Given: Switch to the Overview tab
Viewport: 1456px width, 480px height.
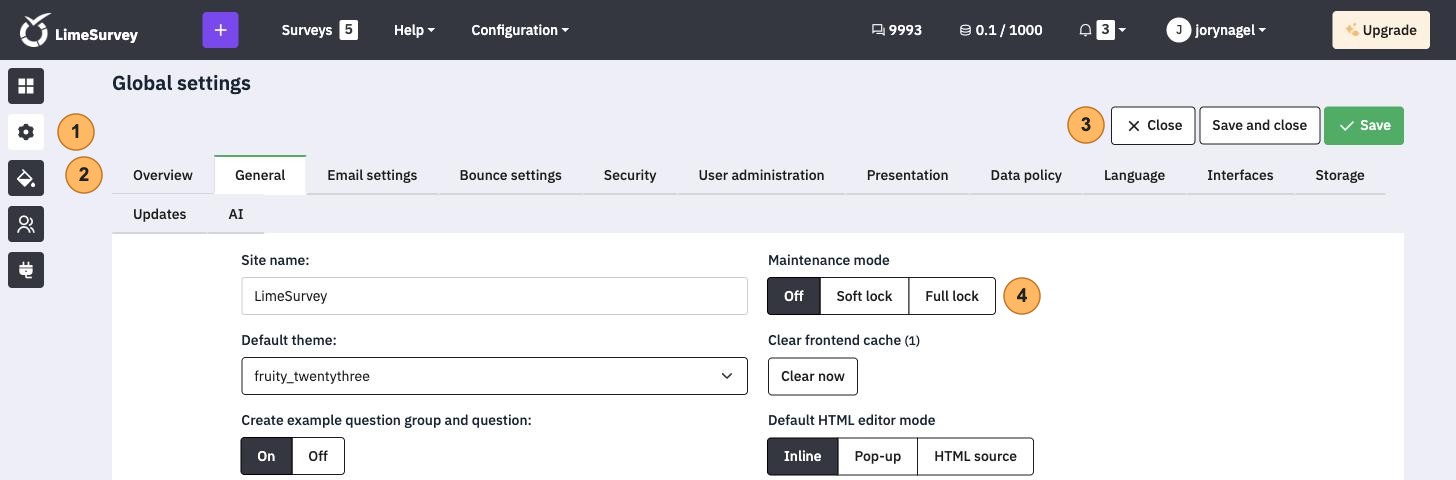Looking at the screenshot, I should 163,175.
